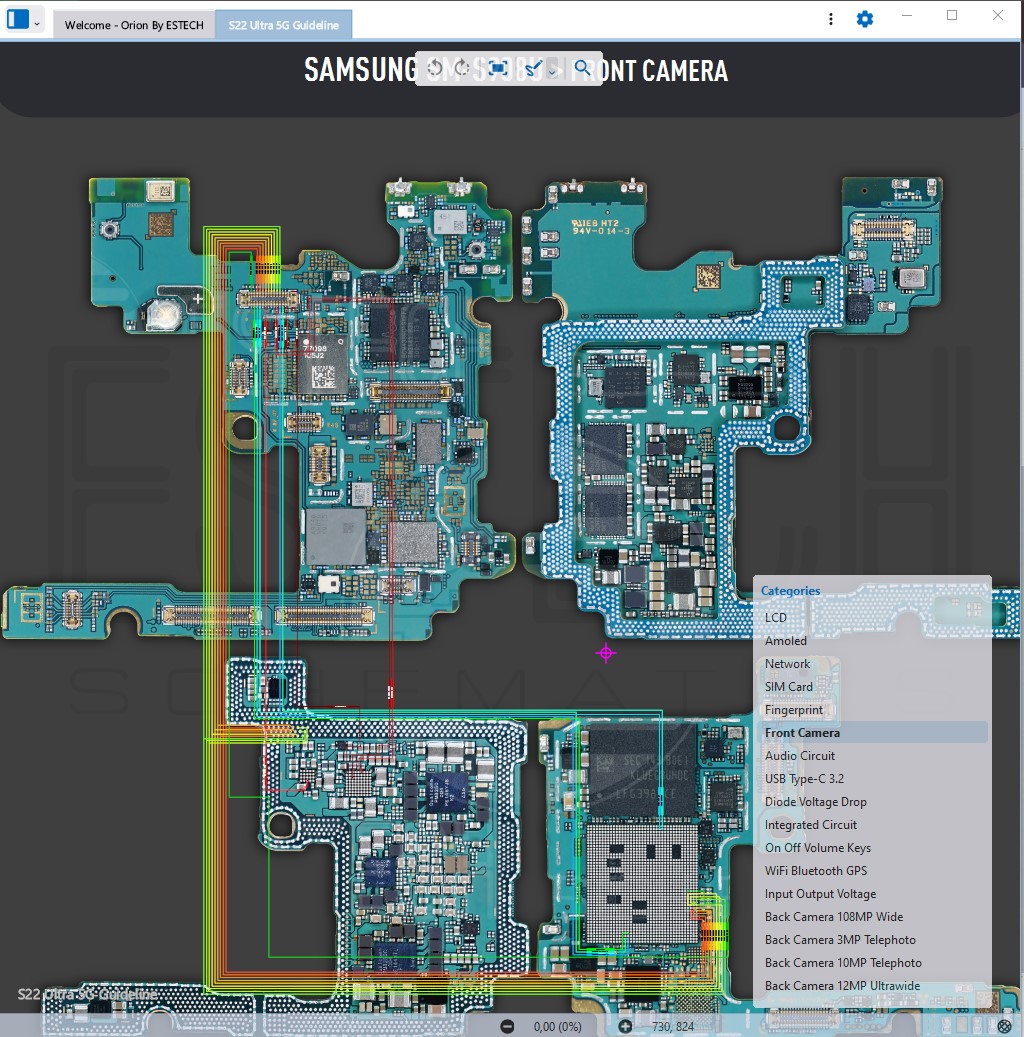Viewport: 1024px width, 1037px height.
Task: Select Back Camera 108MP Wide category
Action: 833,917
